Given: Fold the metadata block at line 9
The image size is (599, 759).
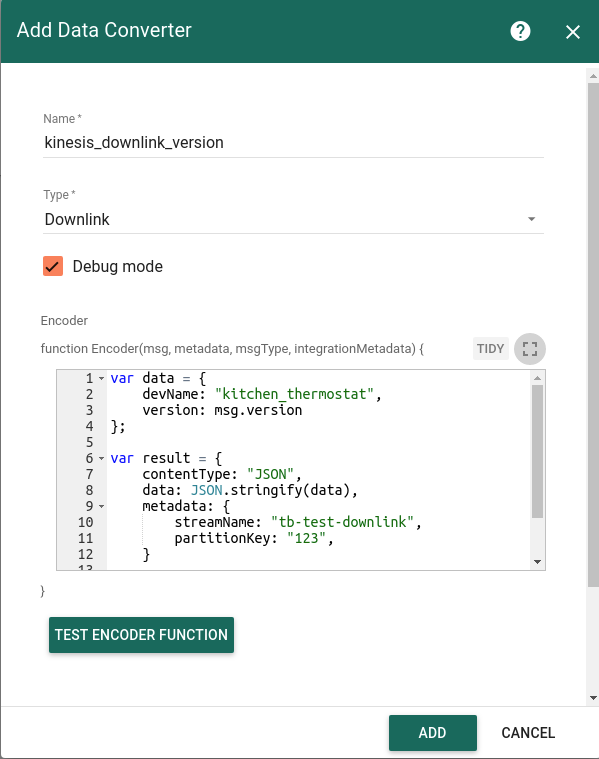Looking at the screenshot, I should (102, 506).
